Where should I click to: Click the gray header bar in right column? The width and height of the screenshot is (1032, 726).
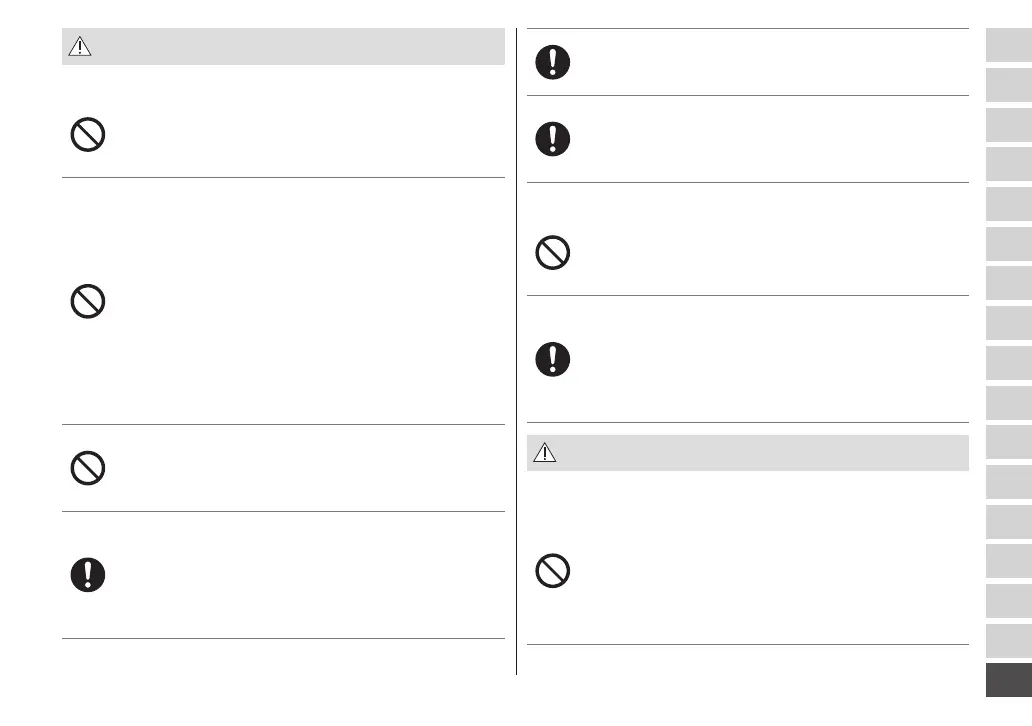point(748,453)
